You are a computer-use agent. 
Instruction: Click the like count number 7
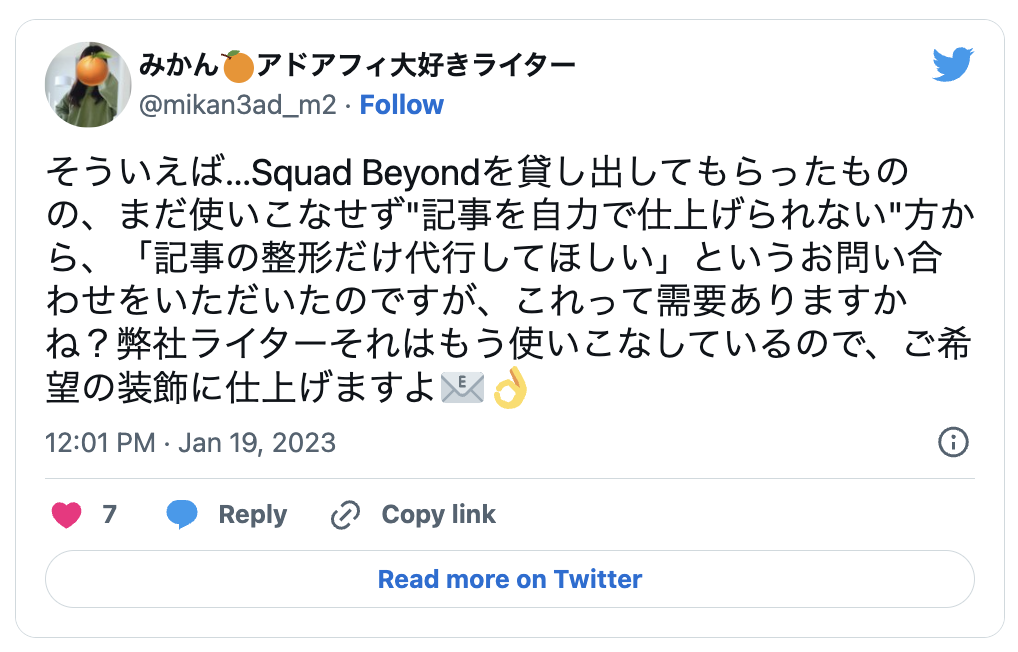click(x=110, y=515)
